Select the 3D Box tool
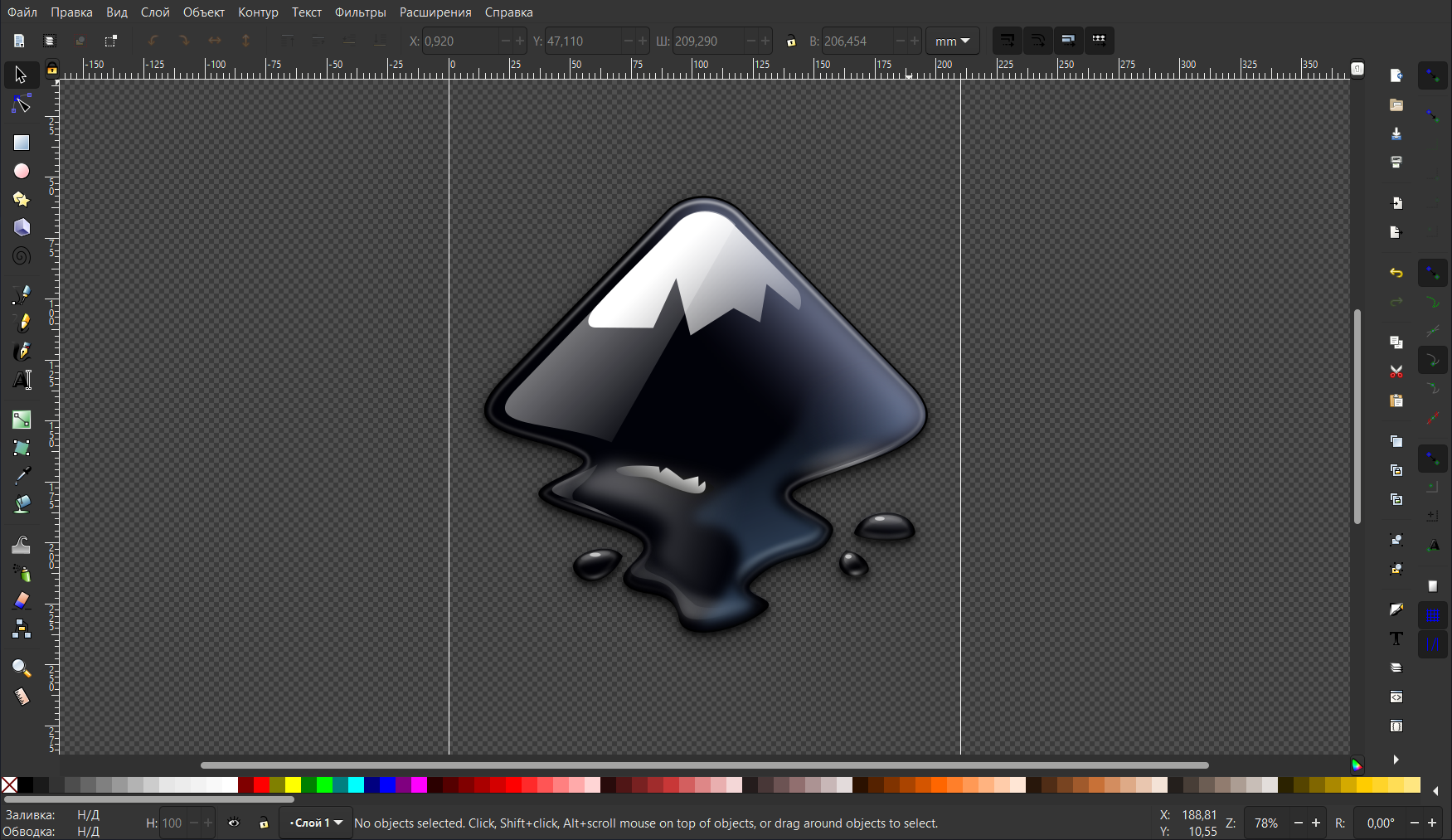1452x840 pixels. click(x=22, y=227)
